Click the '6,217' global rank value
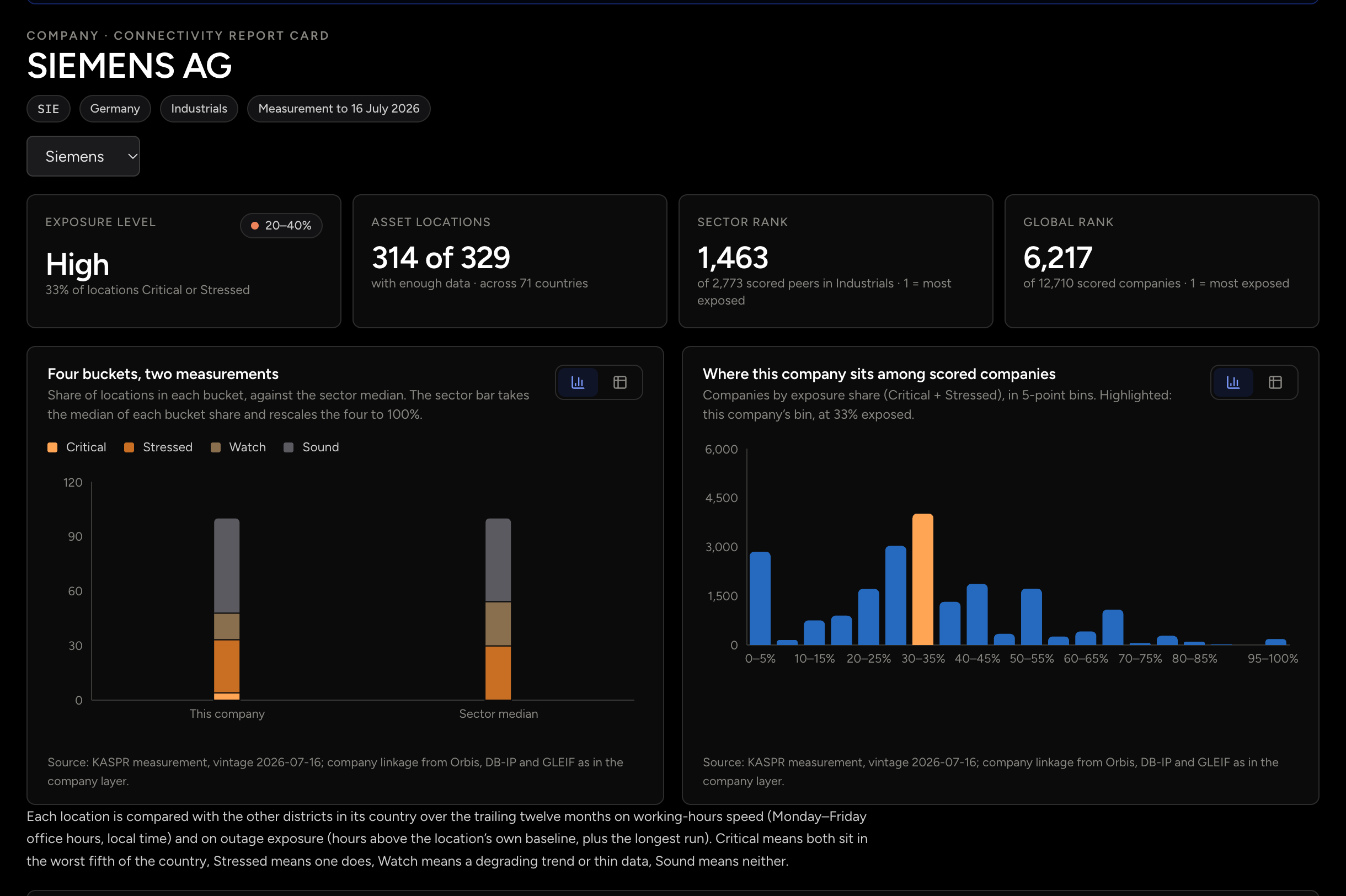Viewport: 1346px width, 896px height. [x=1057, y=258]
